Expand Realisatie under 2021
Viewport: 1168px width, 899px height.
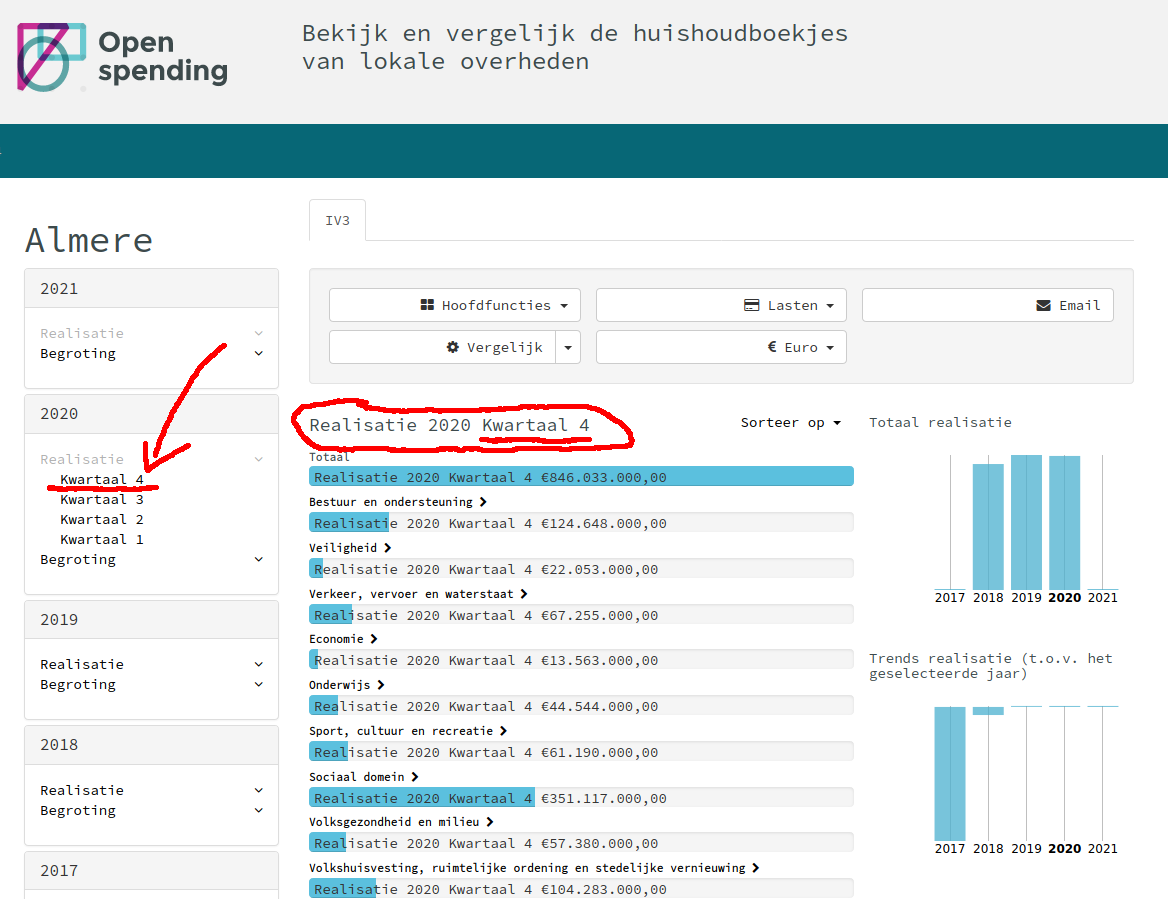point(82,333)
